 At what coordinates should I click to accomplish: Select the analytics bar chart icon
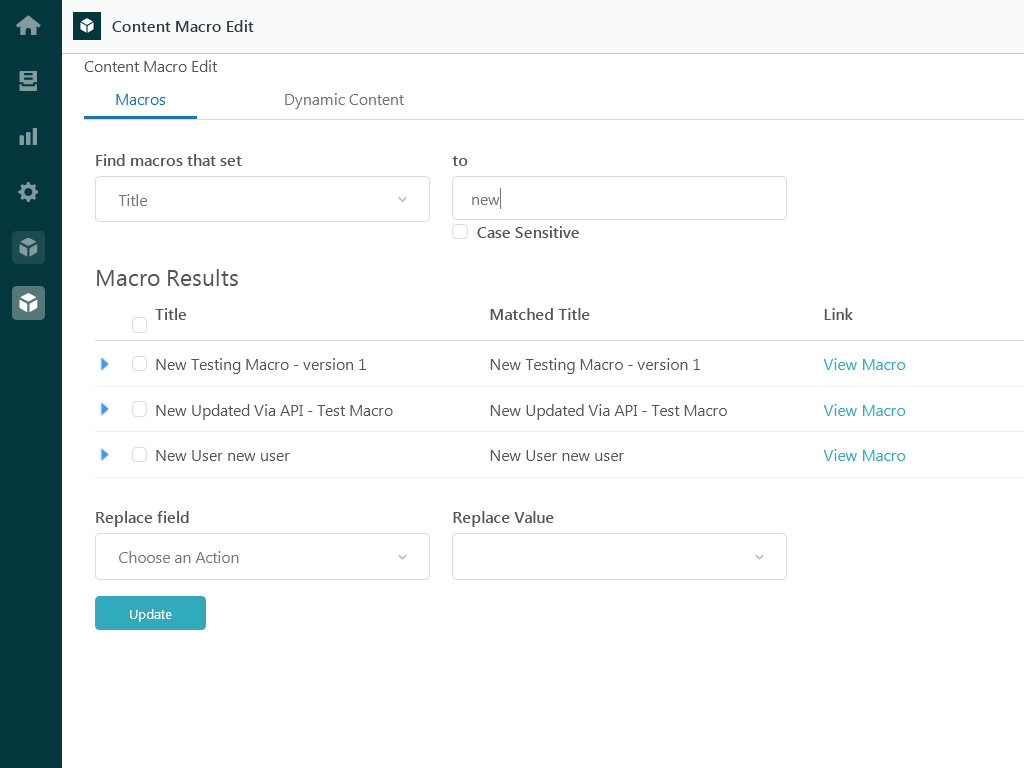[x=28, y=136]
